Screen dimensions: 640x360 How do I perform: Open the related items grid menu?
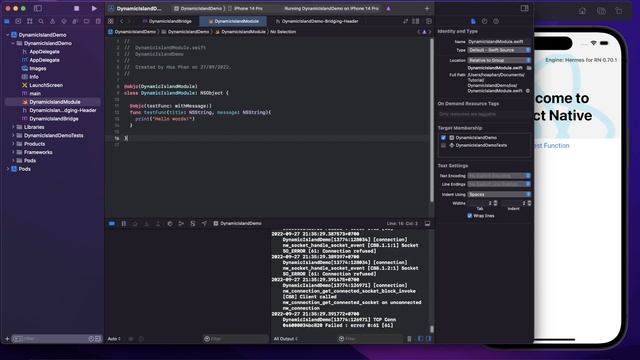tap(111, 21)
